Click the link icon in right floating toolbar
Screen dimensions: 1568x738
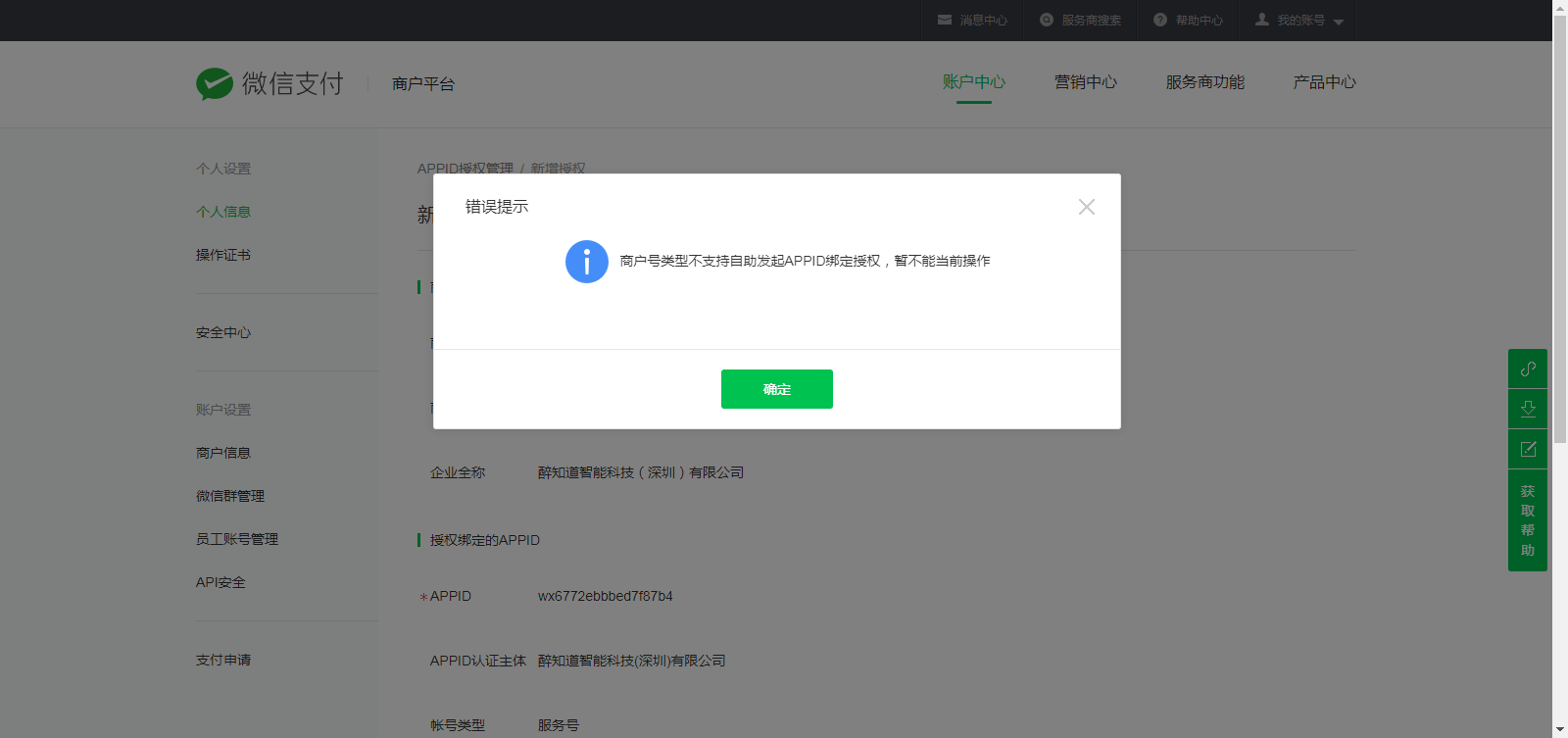point(1528,369)
